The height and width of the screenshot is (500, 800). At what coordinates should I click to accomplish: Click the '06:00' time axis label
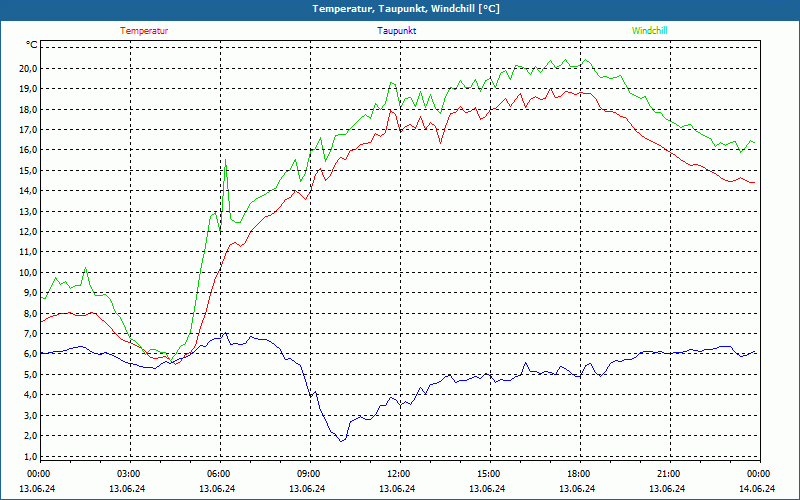pyautogui.click(x=217, y=474)
